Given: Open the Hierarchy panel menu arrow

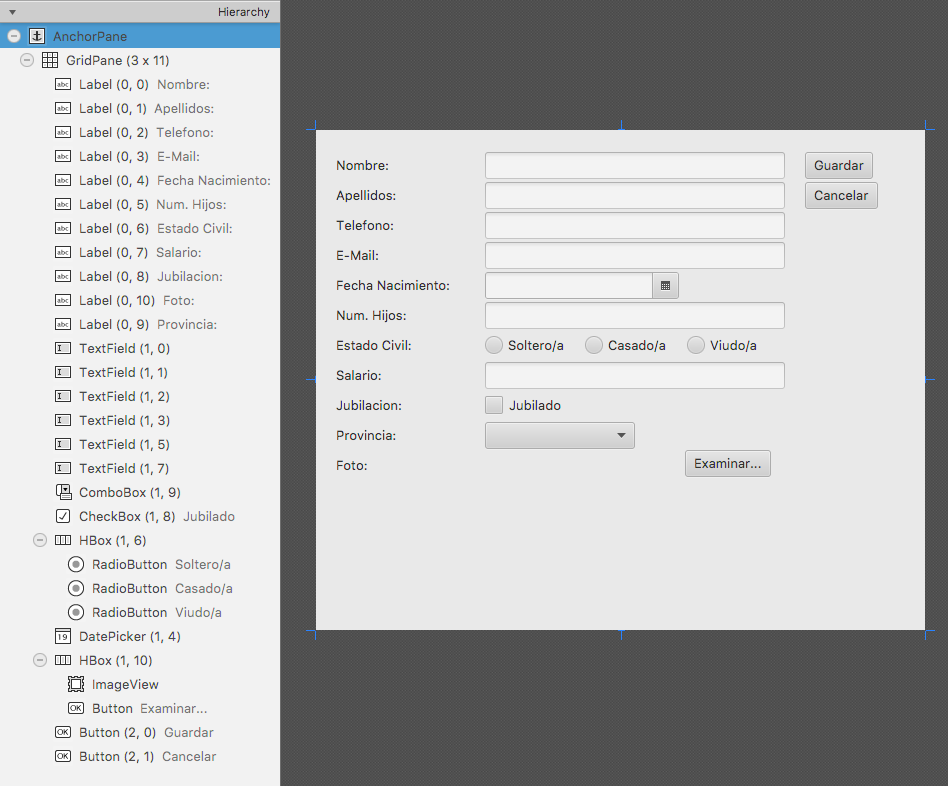Looking at the screenshot, I should click(x=12, y=12).
